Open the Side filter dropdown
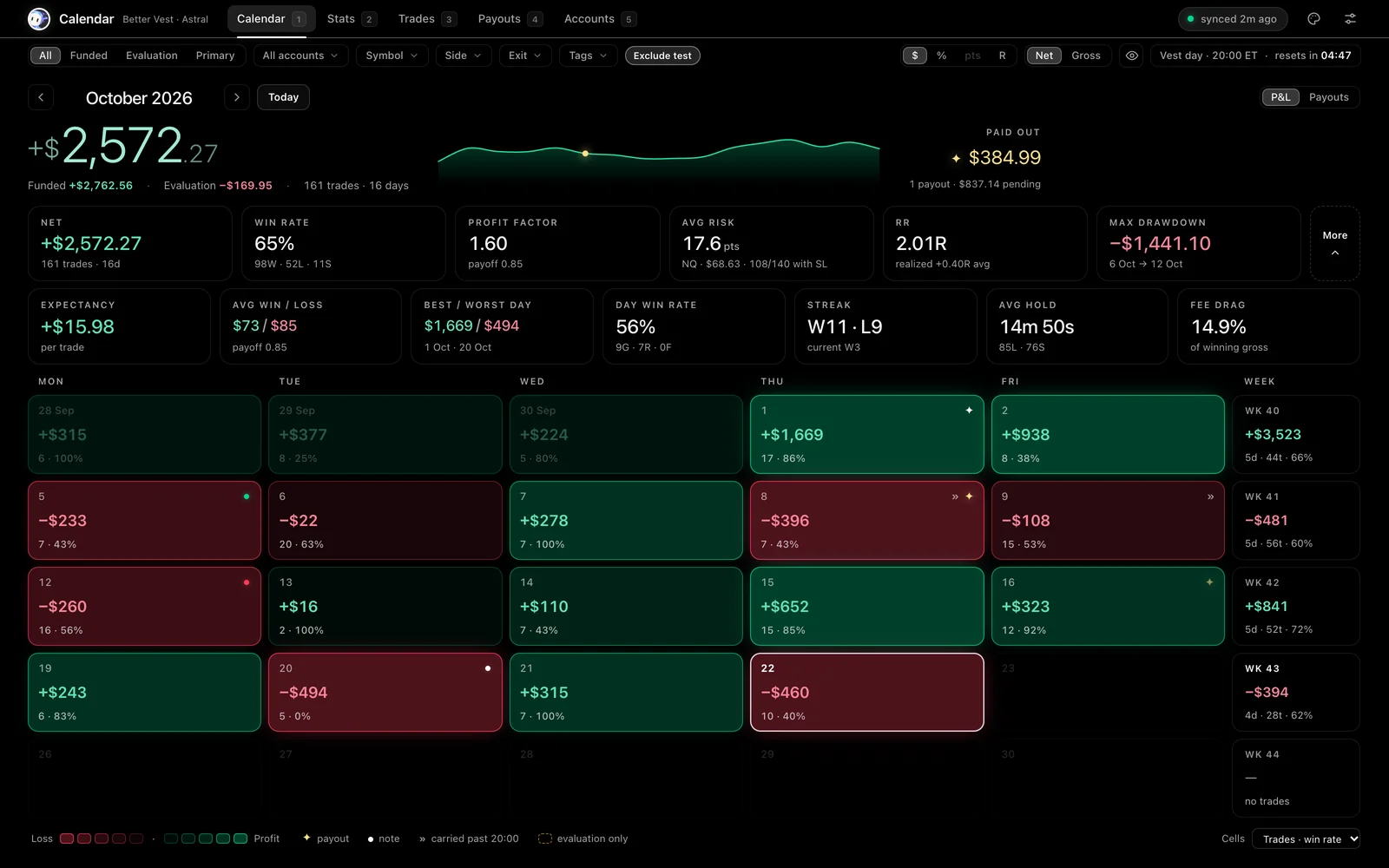 [464, 56]
